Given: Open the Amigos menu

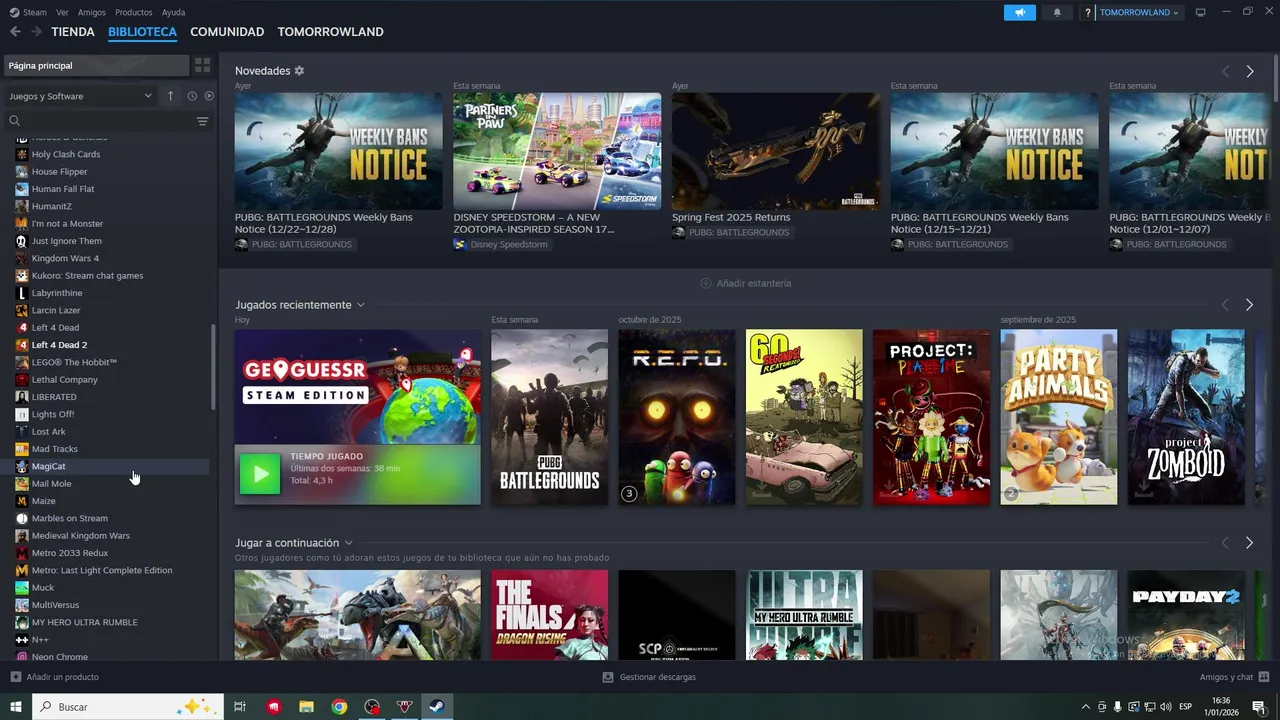Looking at the screenshot, I should [x=92, y=12].
